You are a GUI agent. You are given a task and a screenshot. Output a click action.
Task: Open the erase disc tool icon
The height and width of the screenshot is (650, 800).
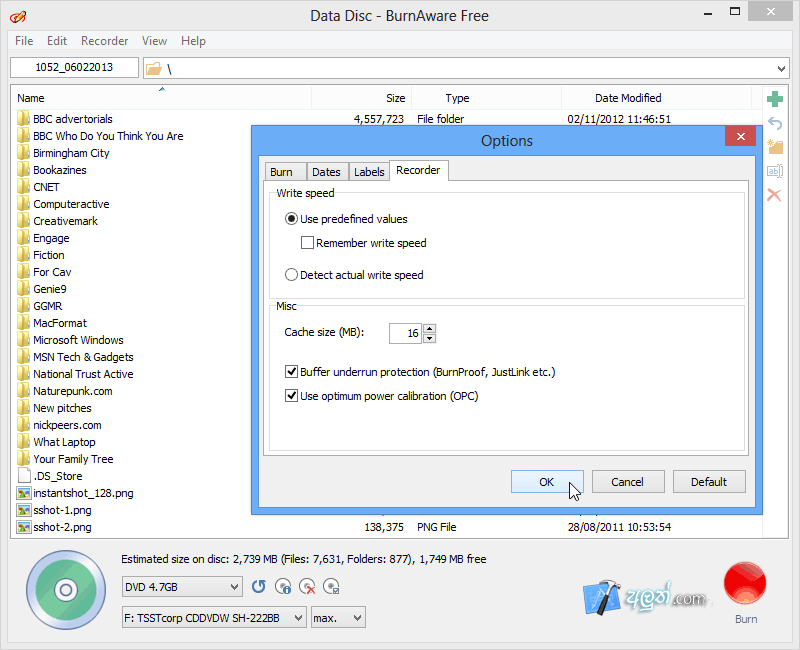click(307, 586)
